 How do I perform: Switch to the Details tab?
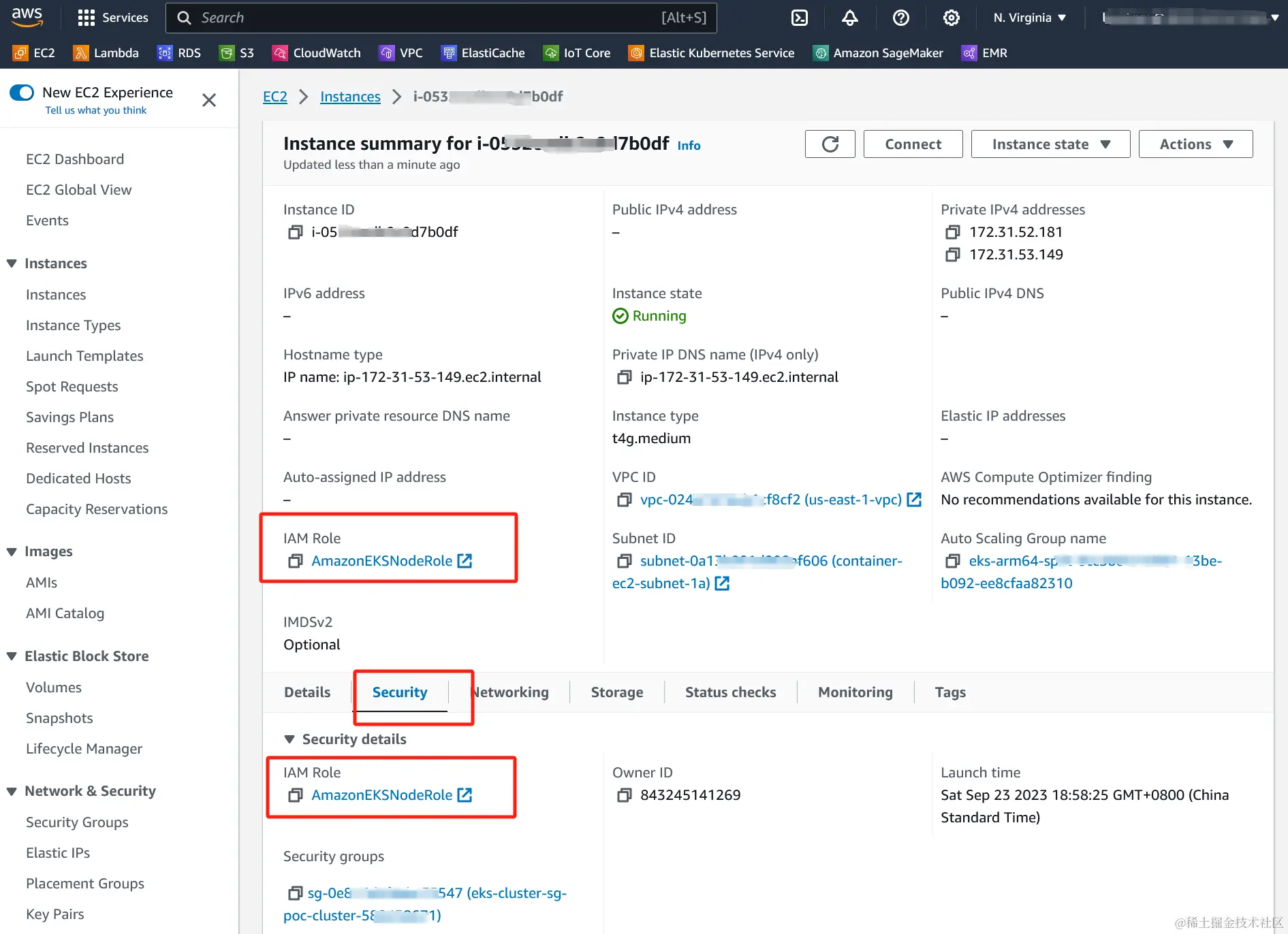pos(307,692)
